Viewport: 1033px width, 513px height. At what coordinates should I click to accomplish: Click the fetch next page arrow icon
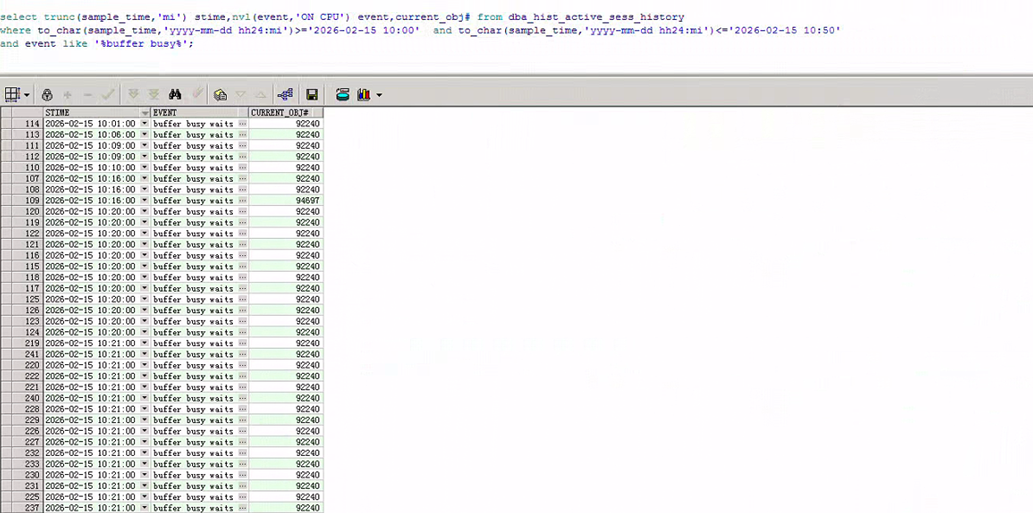click(133, 95)
